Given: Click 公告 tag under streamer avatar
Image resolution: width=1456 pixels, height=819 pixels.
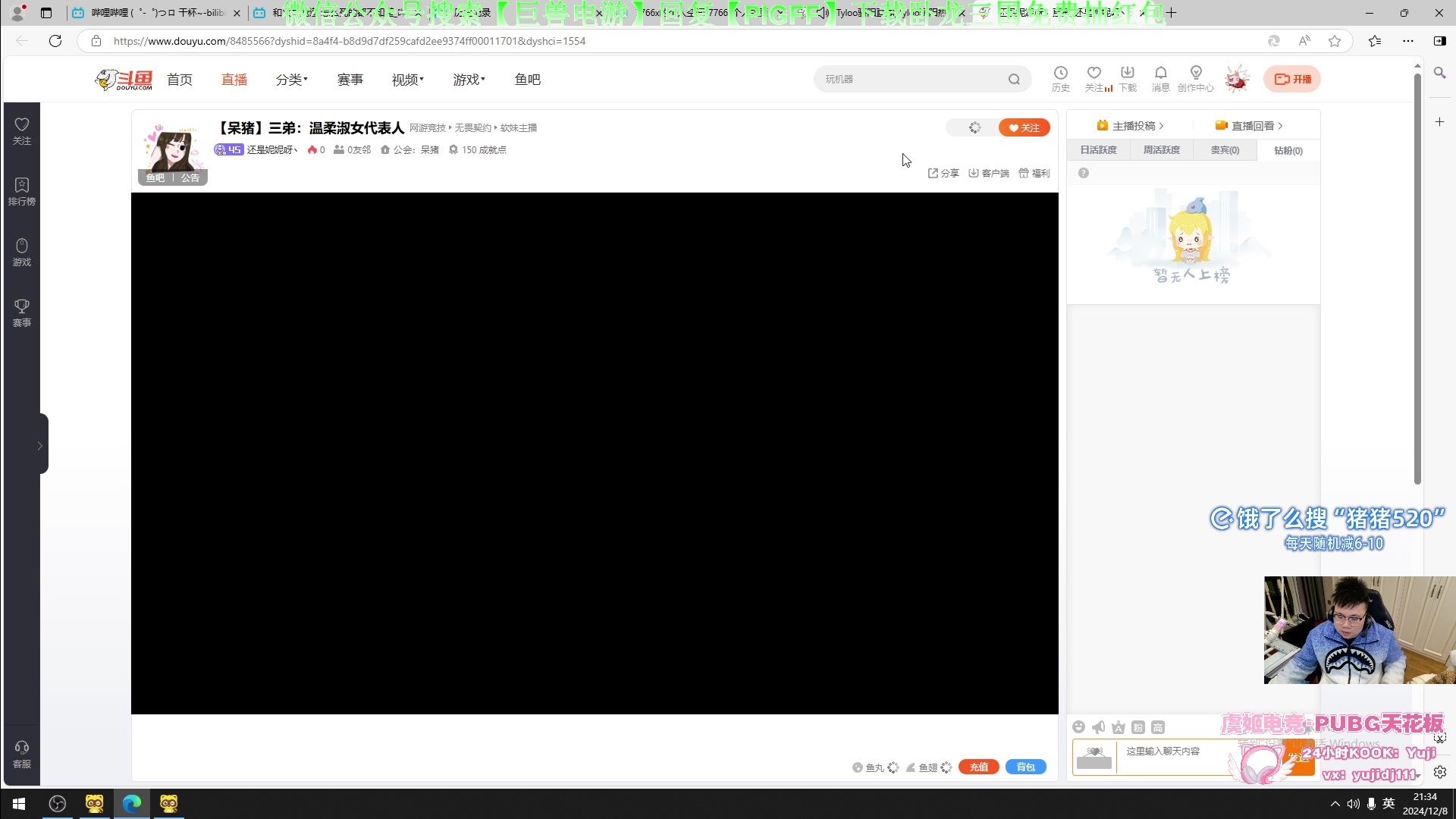Looking at the screenshot, I should click(x=190, y=177).
